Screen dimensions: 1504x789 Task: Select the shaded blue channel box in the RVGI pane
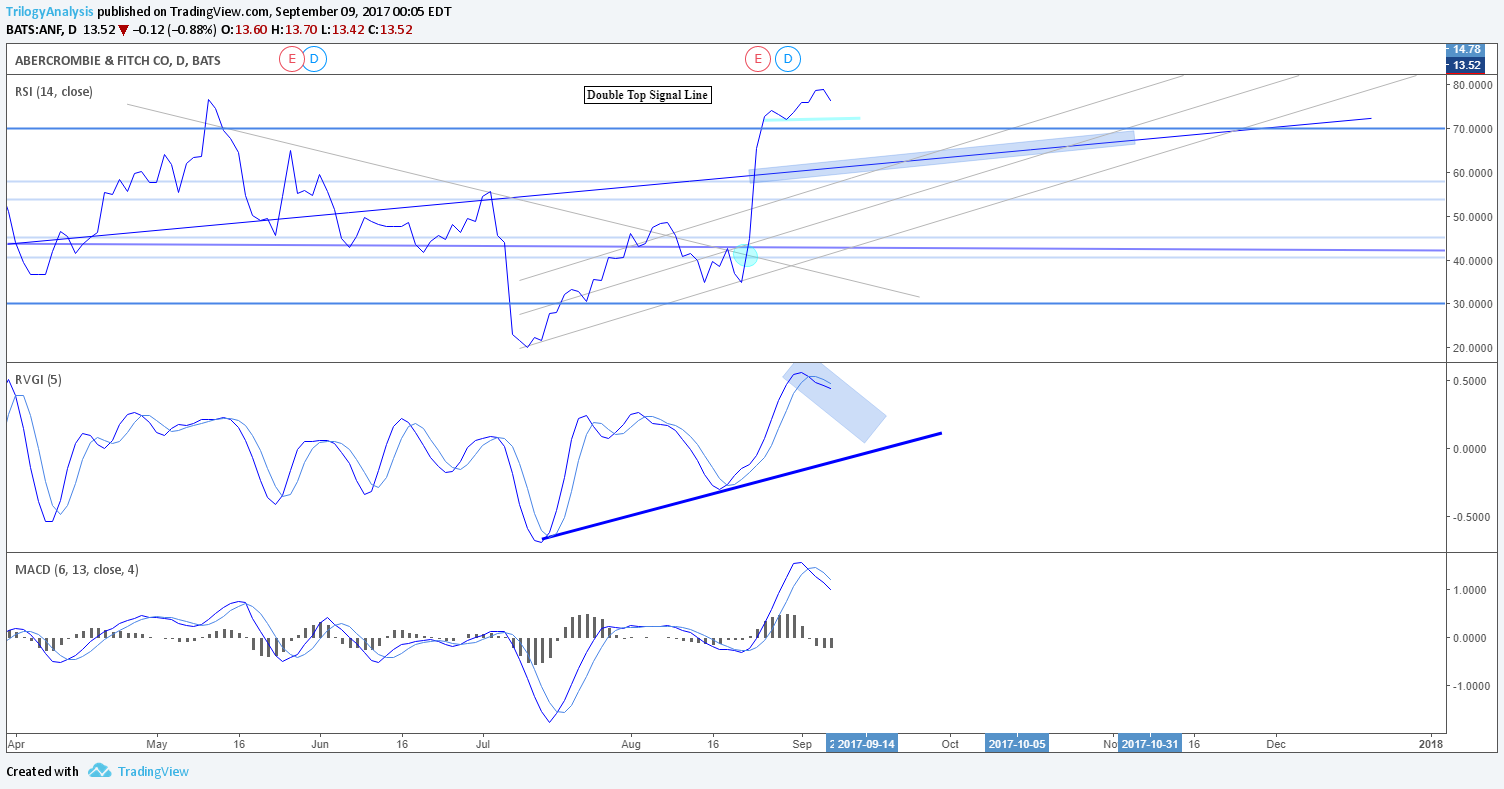(x=834, y=402)
